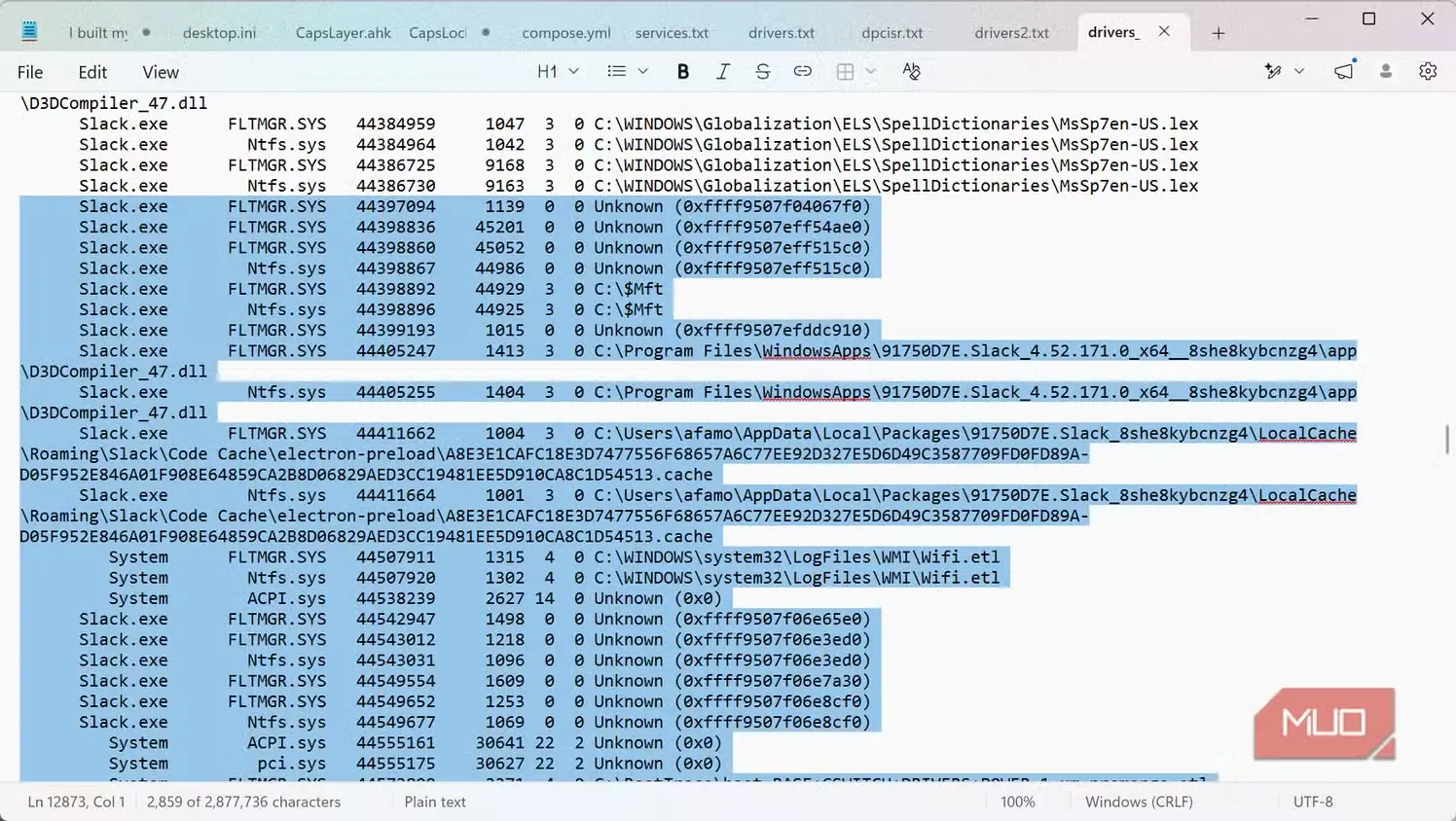Open the account profile icon
This screenshot has height=821, width=1456.
pyautogui.click(x=1386, y=71)
